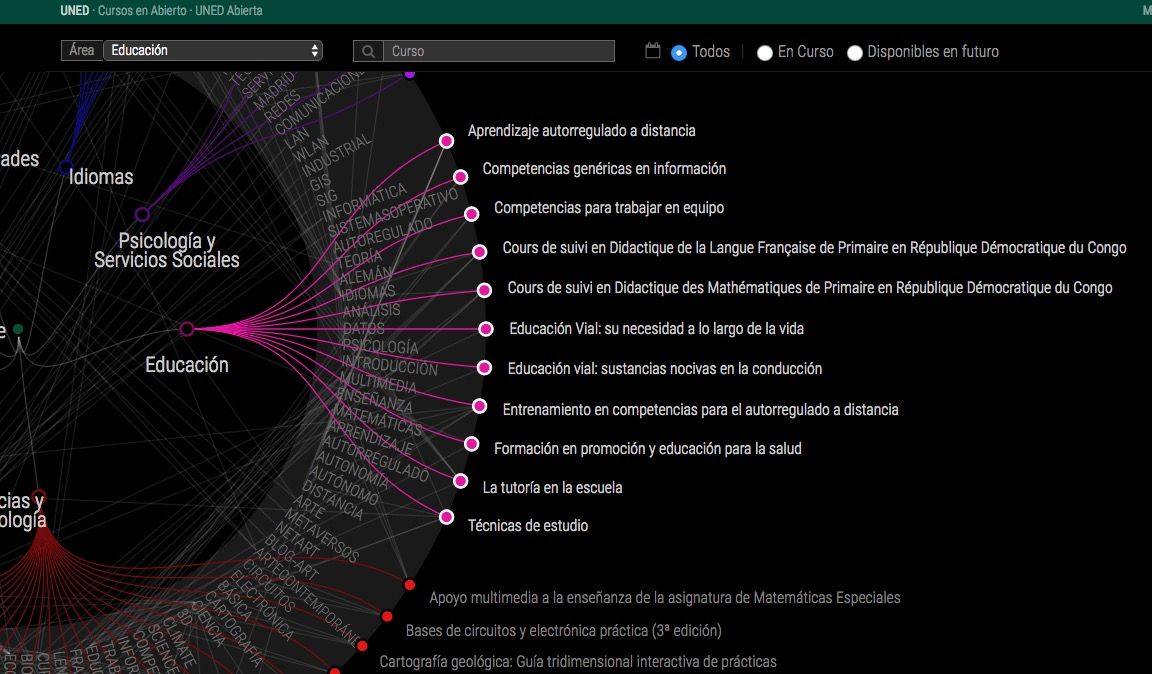Click the Educación hub node circle
Screen dimensions: 1152x674
(x=187, y=329)
